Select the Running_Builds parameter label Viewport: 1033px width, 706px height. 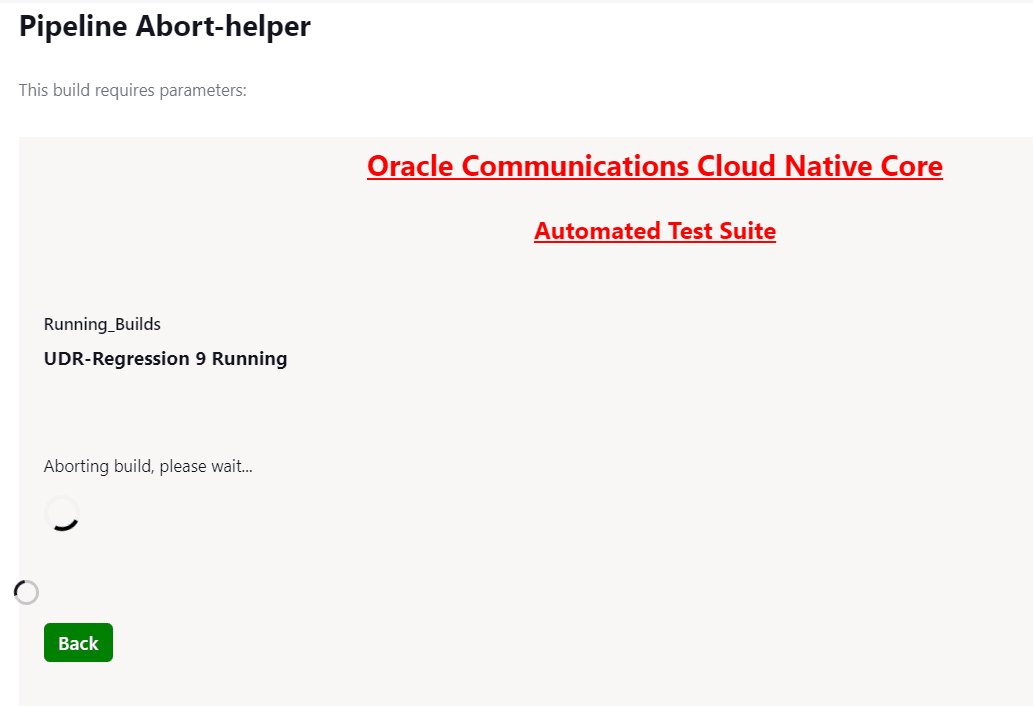(x=102, y=324)
